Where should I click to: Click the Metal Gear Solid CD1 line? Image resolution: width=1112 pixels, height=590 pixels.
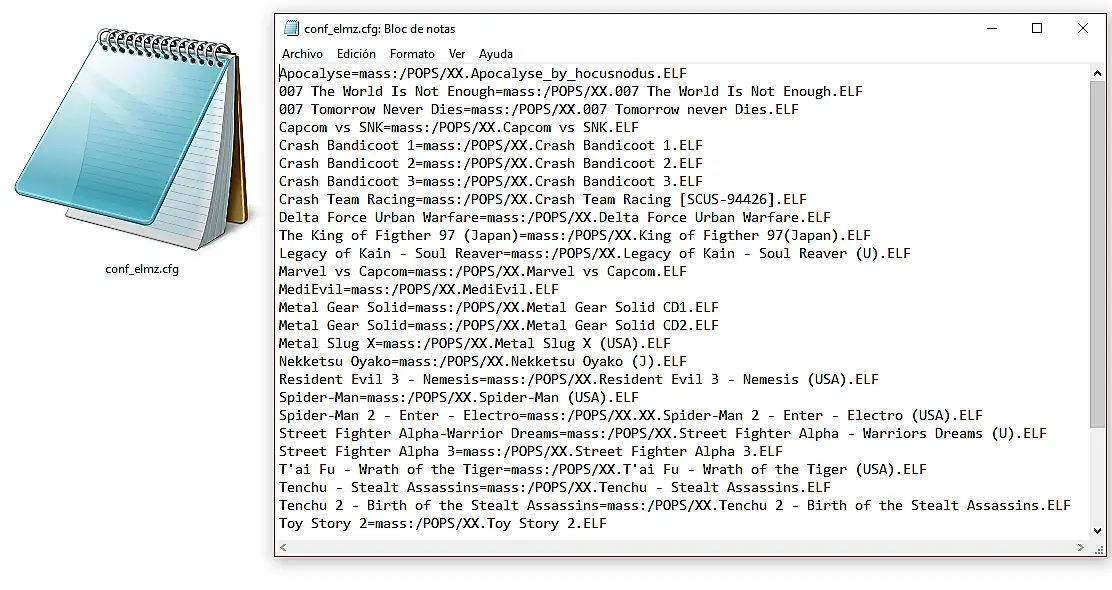pyautogui.click(x=499, y=308)
